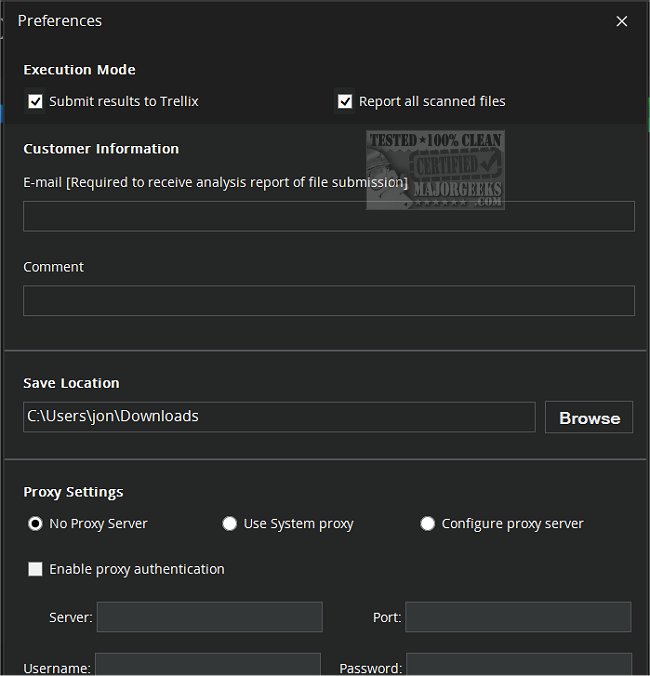This screenshot has width=650, height=676.
Task: Click the Execution Mode section heading
Action: pyautogui.click(x=80, y=70)
